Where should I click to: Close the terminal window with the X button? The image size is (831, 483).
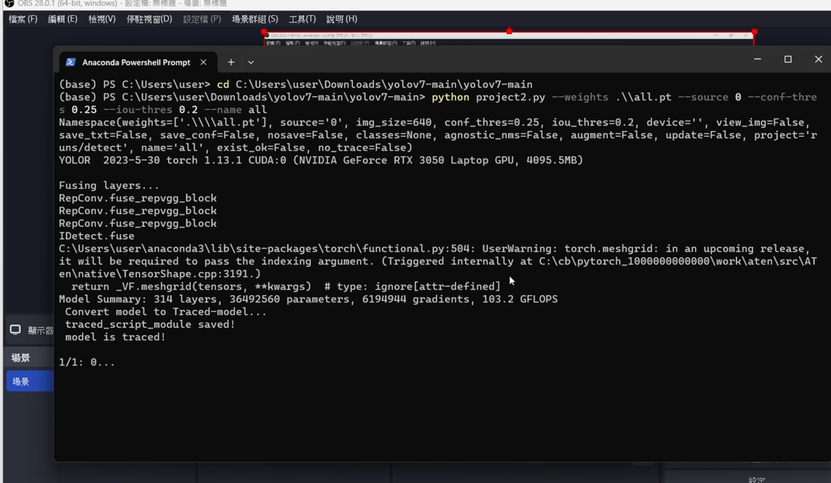[x=819, y=60]
